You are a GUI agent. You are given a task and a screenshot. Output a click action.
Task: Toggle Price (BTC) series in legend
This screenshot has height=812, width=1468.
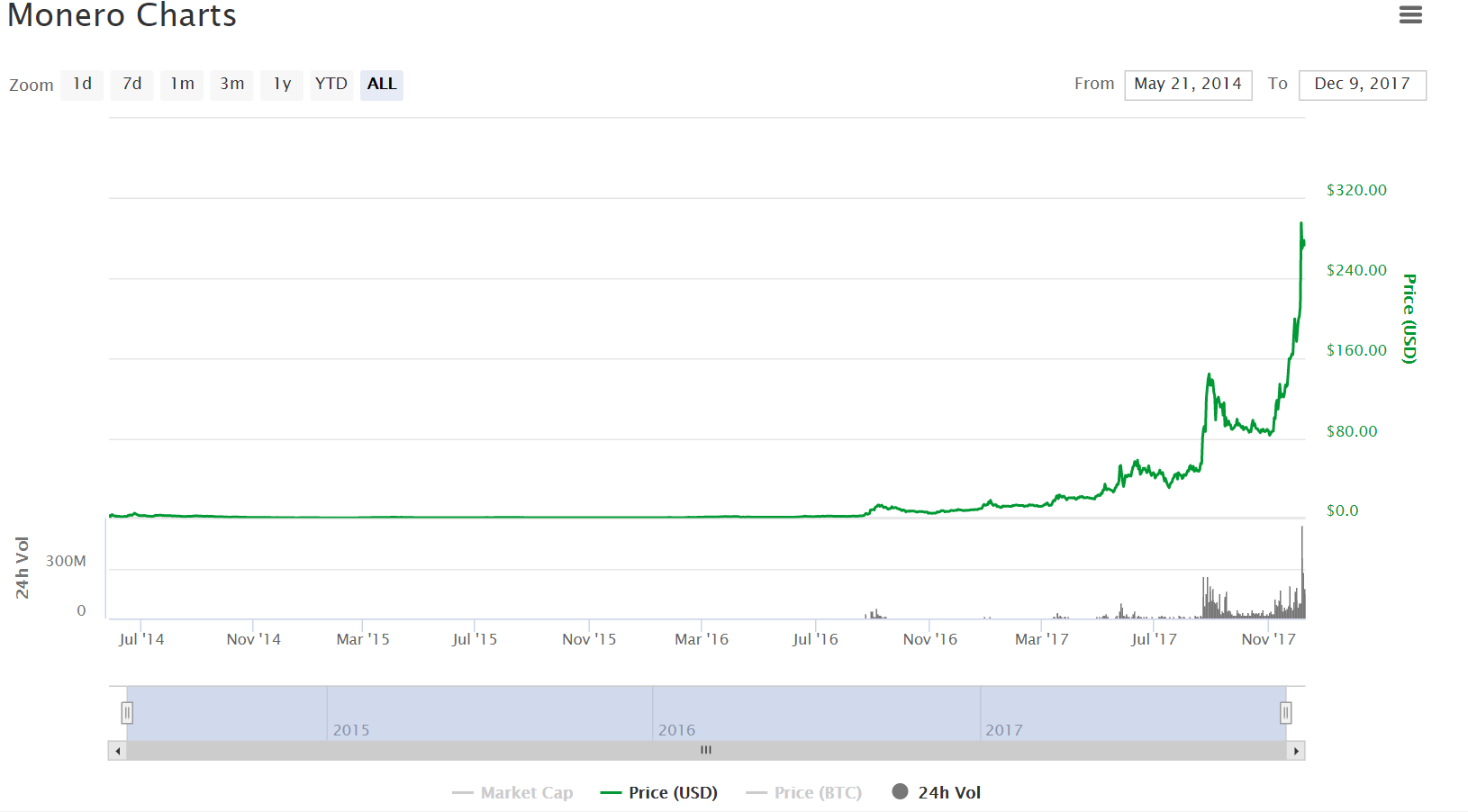(804, 793)
